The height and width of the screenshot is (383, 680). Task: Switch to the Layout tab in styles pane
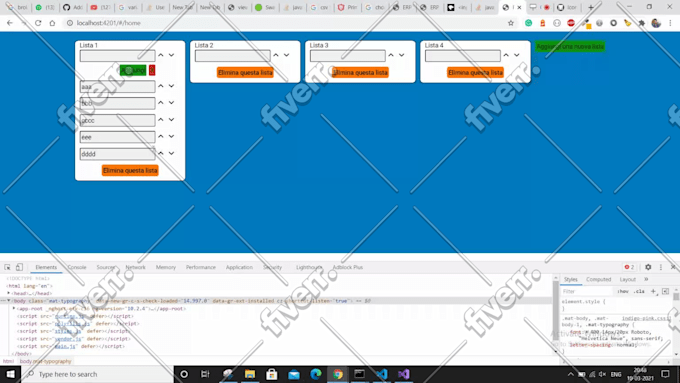pyautogui.click(x=628, y=279)
